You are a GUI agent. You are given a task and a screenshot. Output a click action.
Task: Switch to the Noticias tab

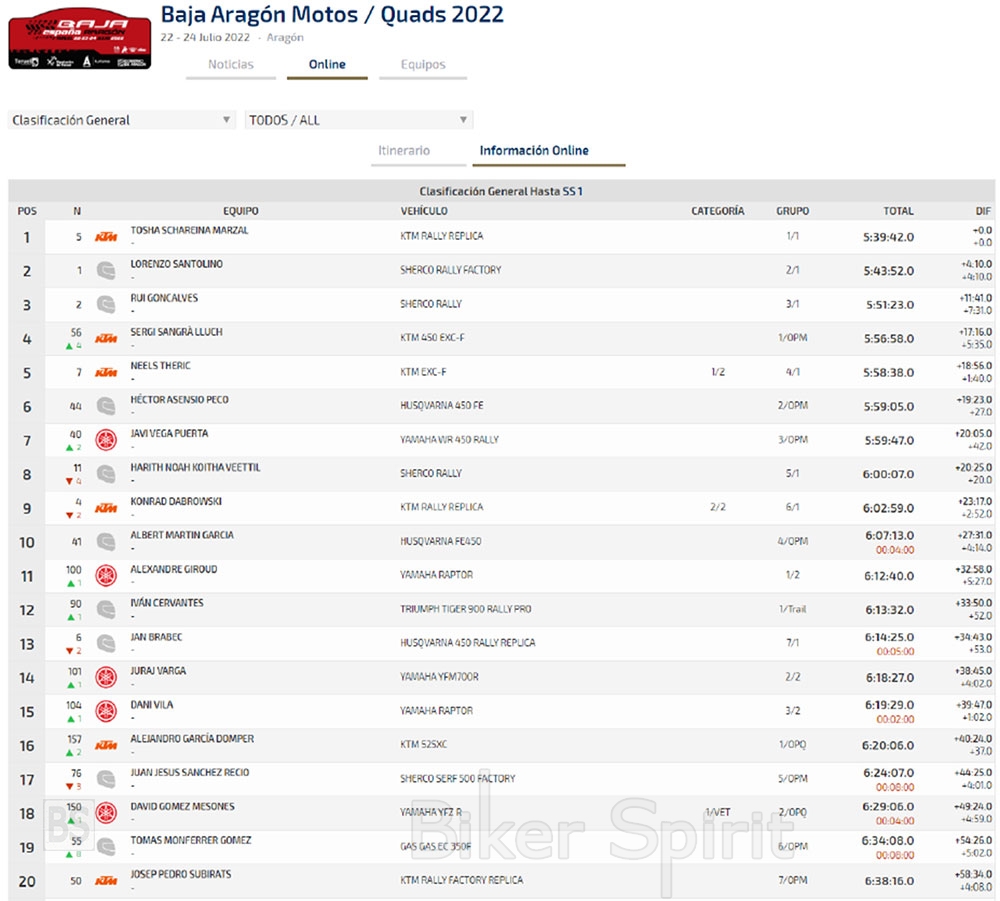(x=230, y=65)
